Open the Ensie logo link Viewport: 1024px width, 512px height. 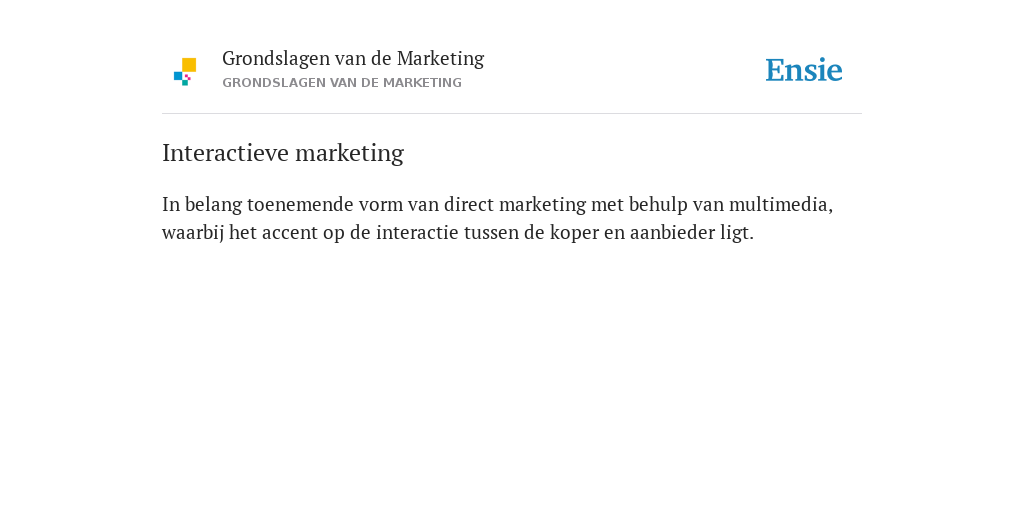804,70
